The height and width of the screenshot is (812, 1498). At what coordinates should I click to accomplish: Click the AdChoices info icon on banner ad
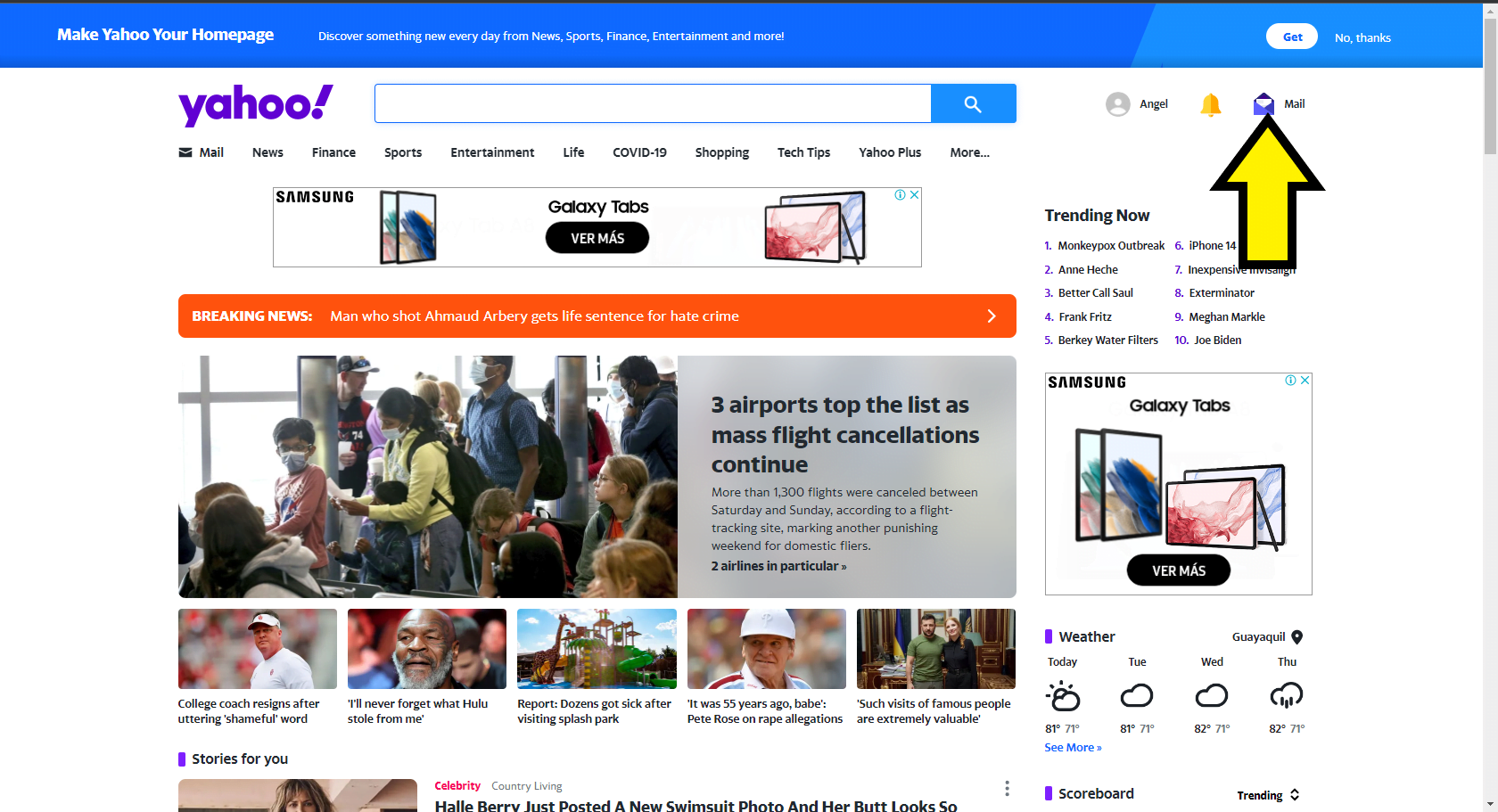(x=901, y=194)
